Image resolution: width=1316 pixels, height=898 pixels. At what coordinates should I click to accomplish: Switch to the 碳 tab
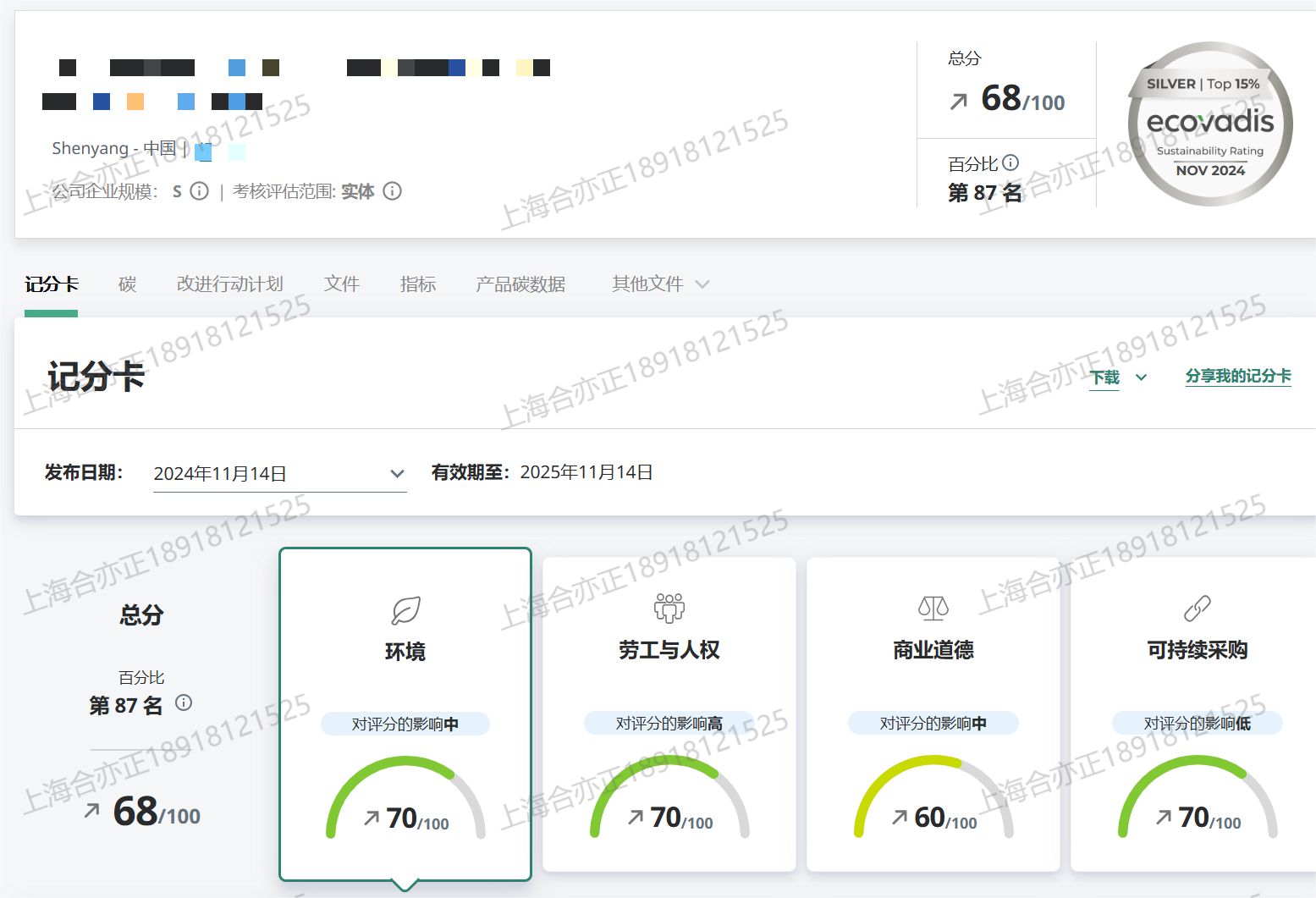(127, 284)
